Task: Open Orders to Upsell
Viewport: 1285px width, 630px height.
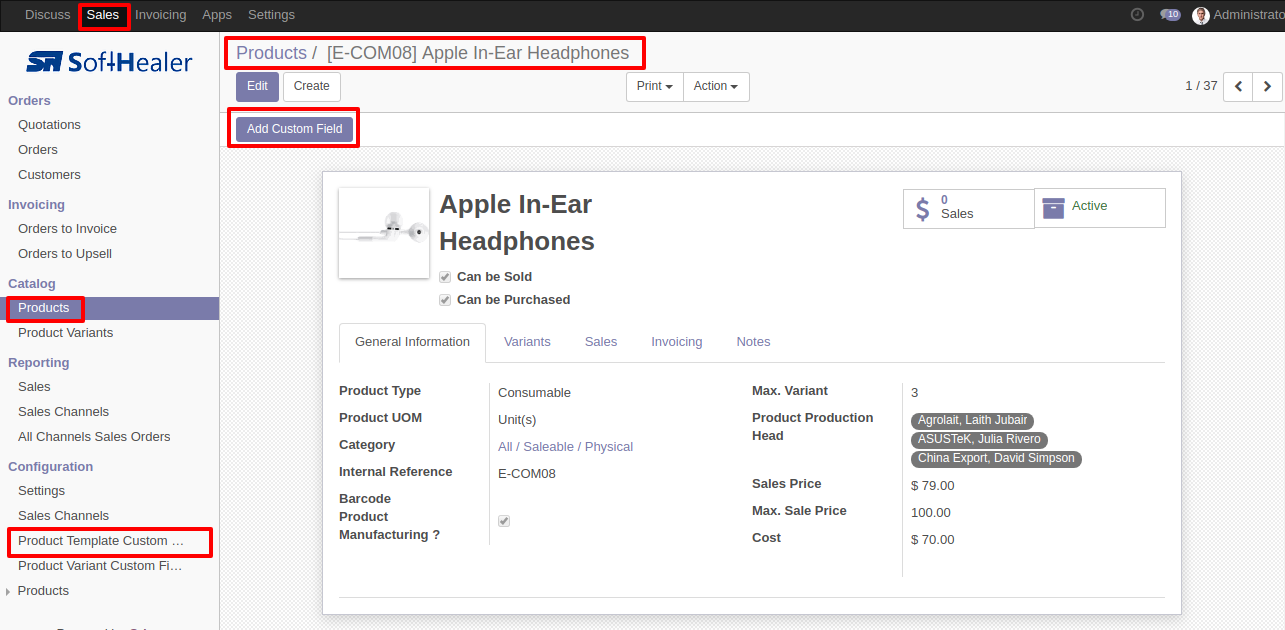Action: click(x=65, y=254)
